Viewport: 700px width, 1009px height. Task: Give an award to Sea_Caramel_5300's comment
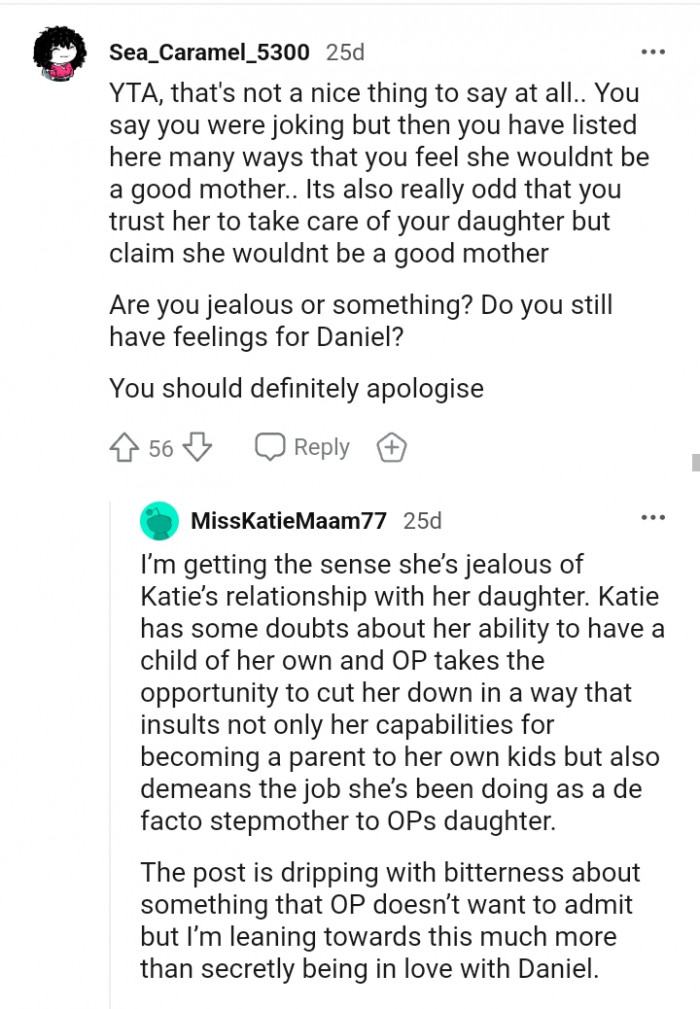391,448
